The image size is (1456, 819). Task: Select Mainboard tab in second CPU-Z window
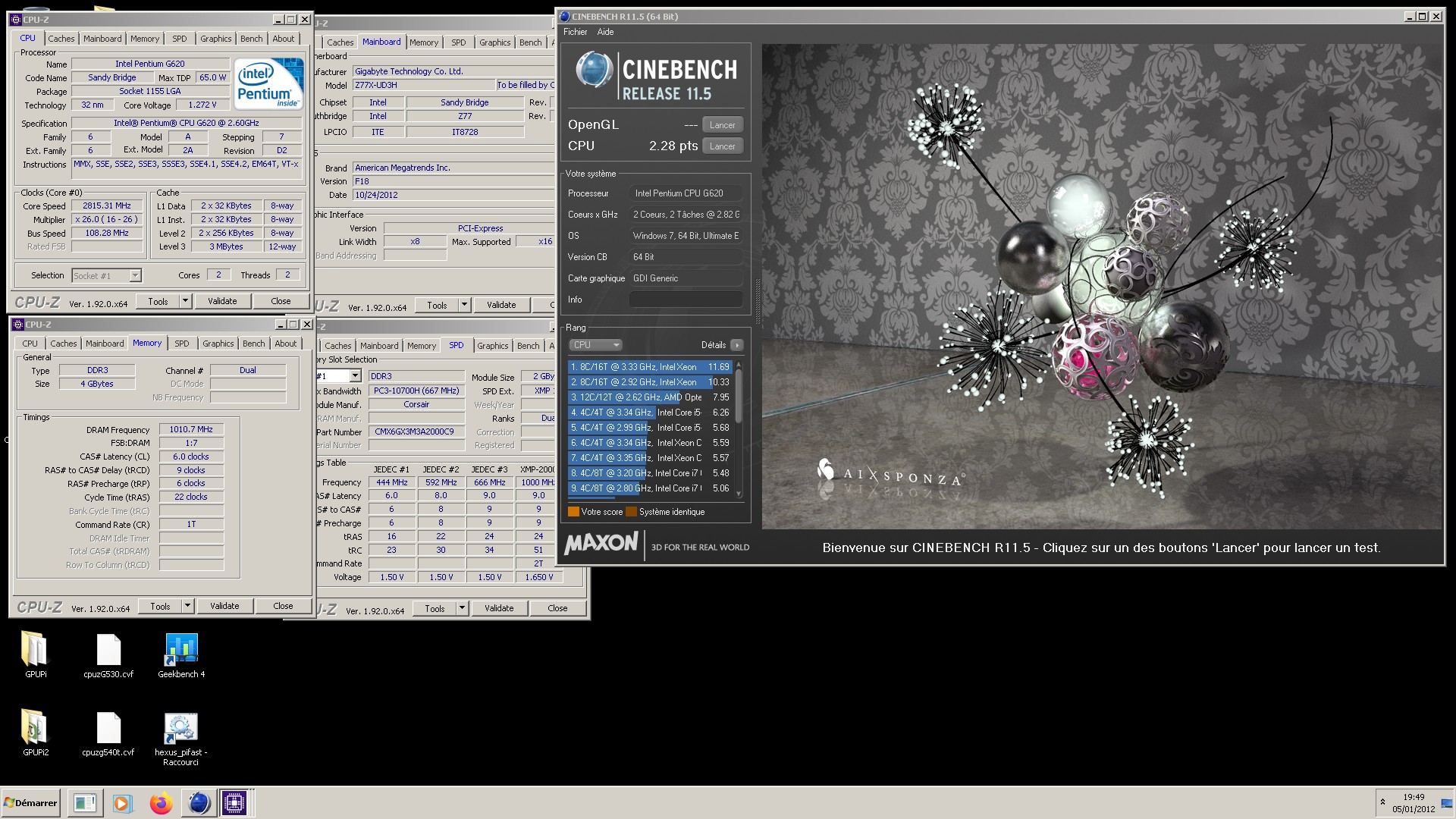tap(381, 42)
